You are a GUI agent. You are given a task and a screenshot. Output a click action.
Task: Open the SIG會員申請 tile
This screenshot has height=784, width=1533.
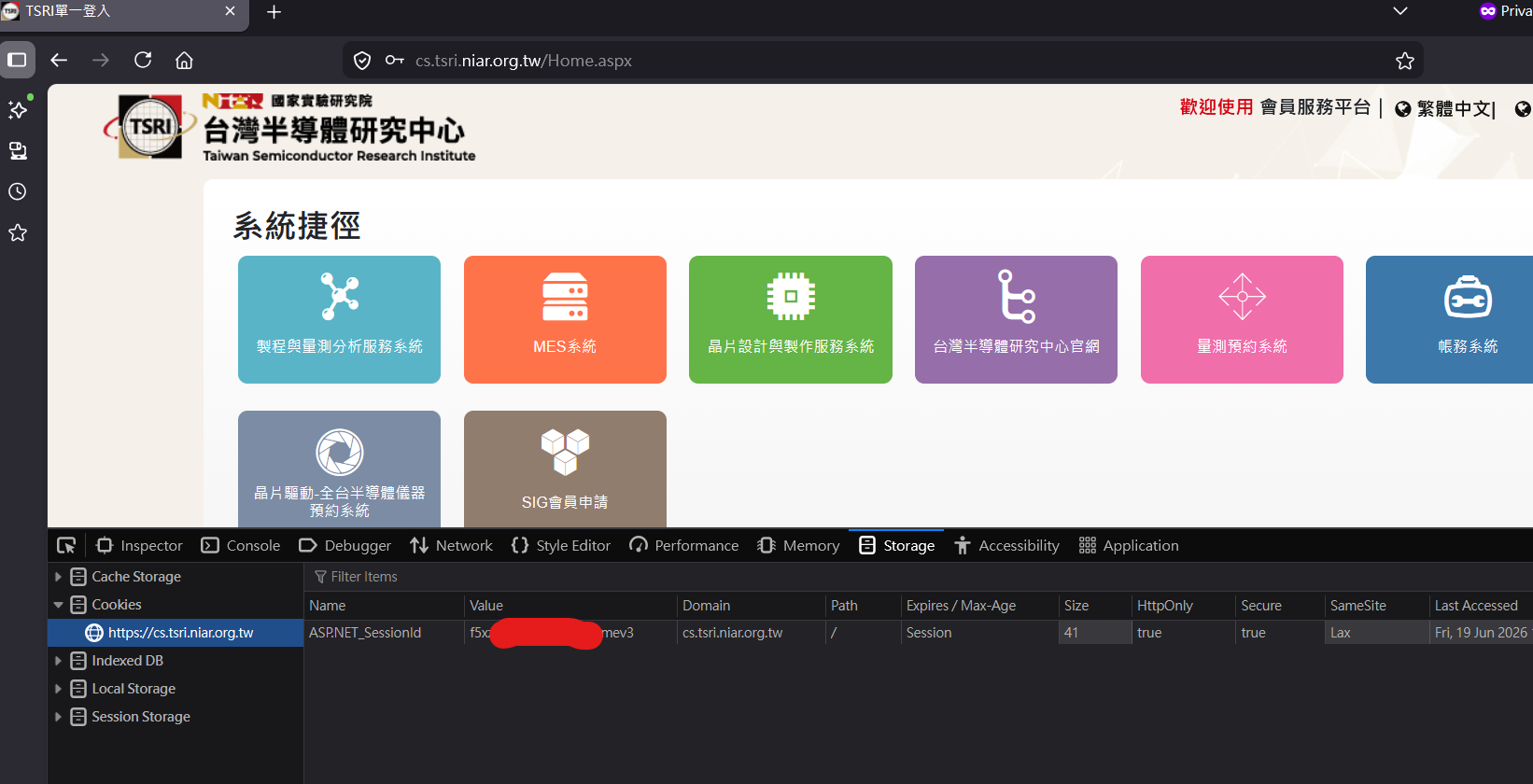pos(565,469)
